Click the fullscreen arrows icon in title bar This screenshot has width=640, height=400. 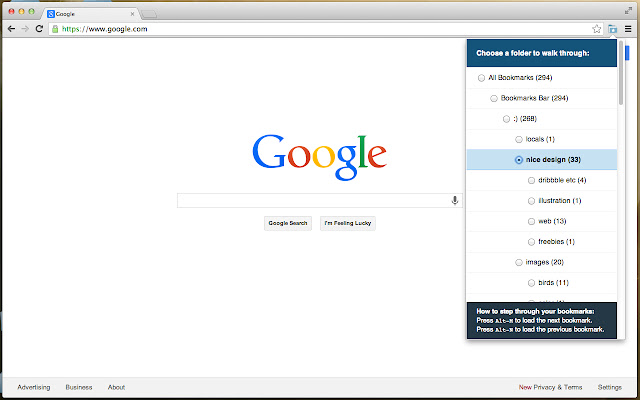[x=629, y=11]
